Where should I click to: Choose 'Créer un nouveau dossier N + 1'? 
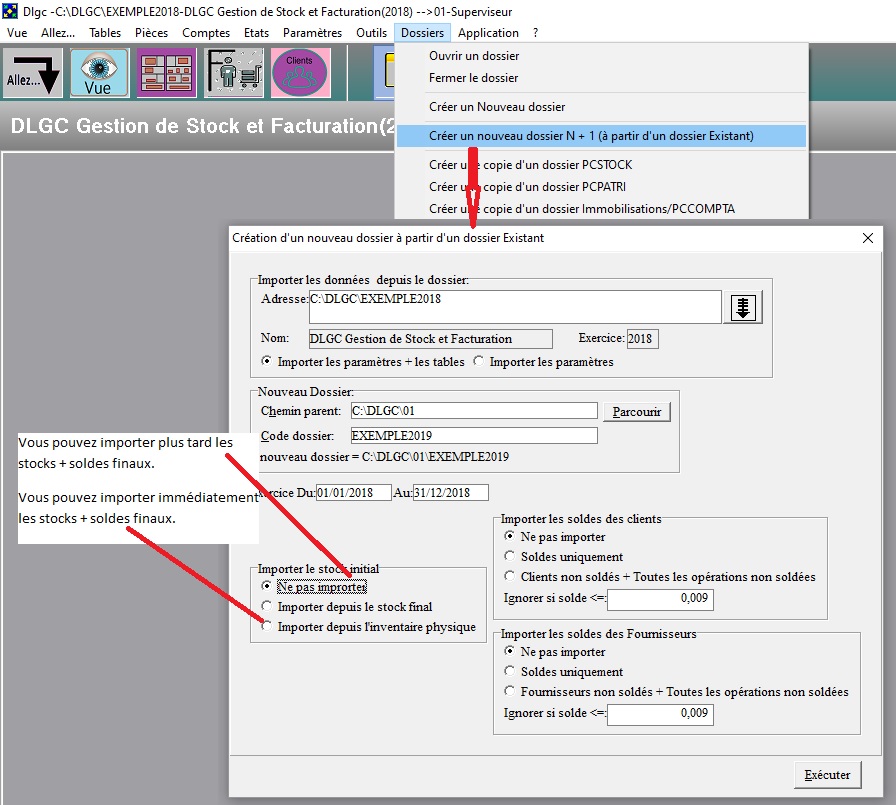tap(601, 136)
